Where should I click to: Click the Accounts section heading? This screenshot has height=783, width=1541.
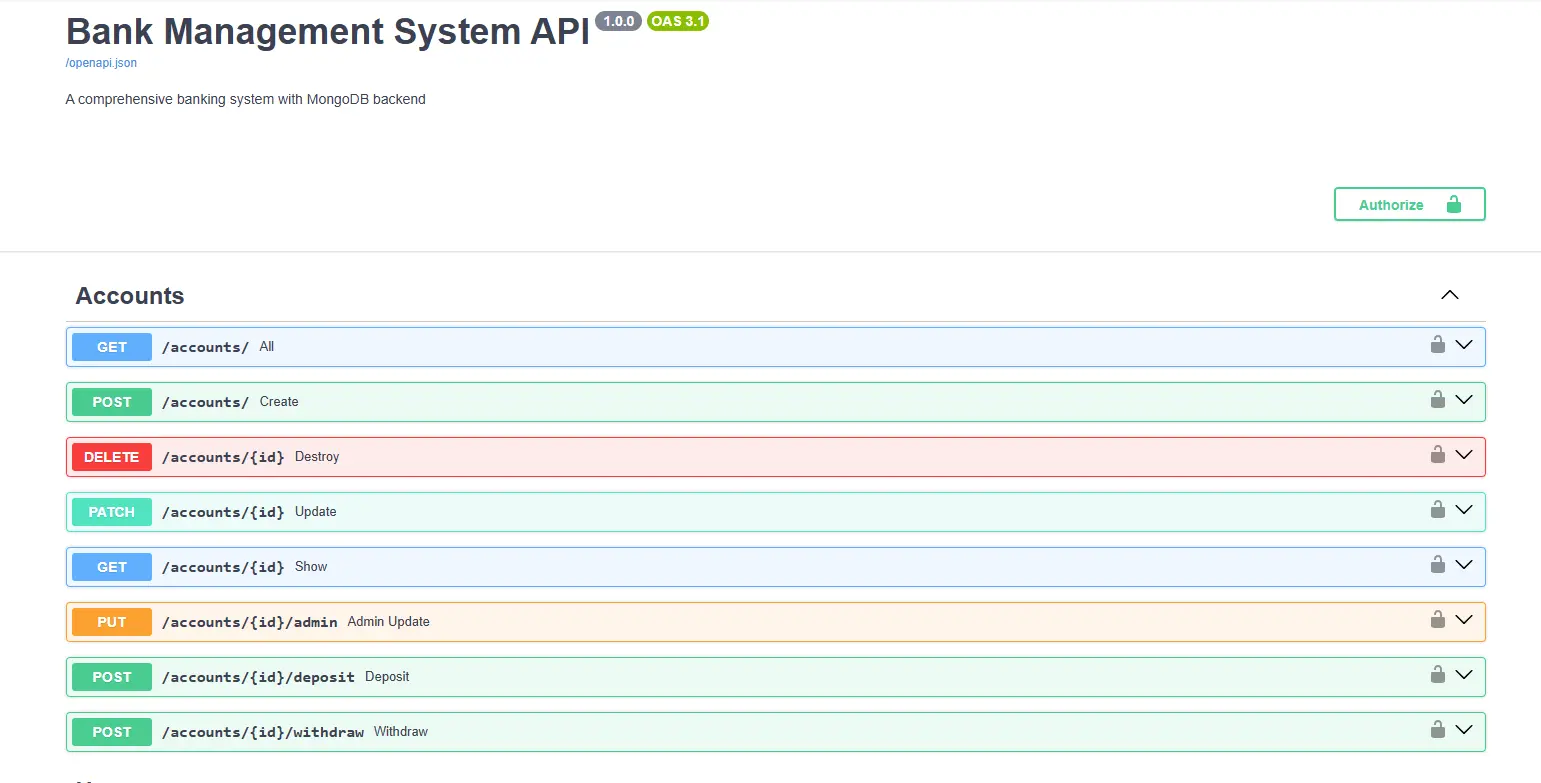[129, 295]
